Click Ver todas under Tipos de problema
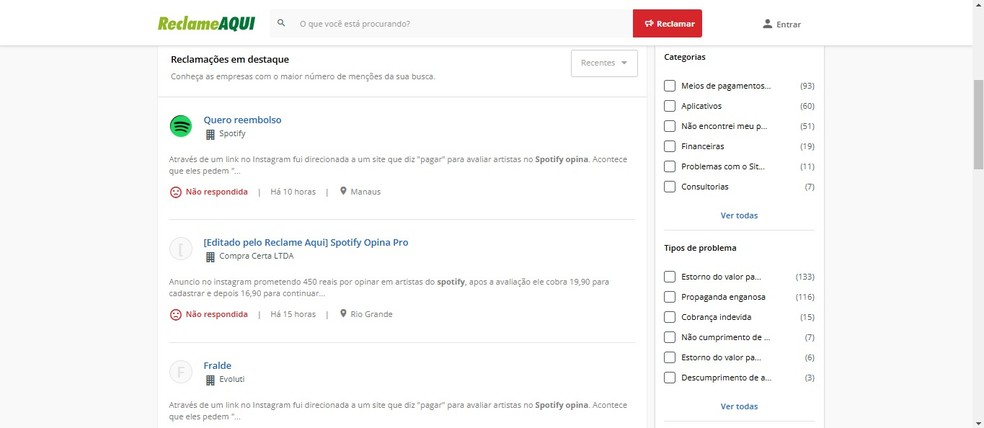Image resolution: width=984 pixels, height=428 pixels. coord(739,406)
